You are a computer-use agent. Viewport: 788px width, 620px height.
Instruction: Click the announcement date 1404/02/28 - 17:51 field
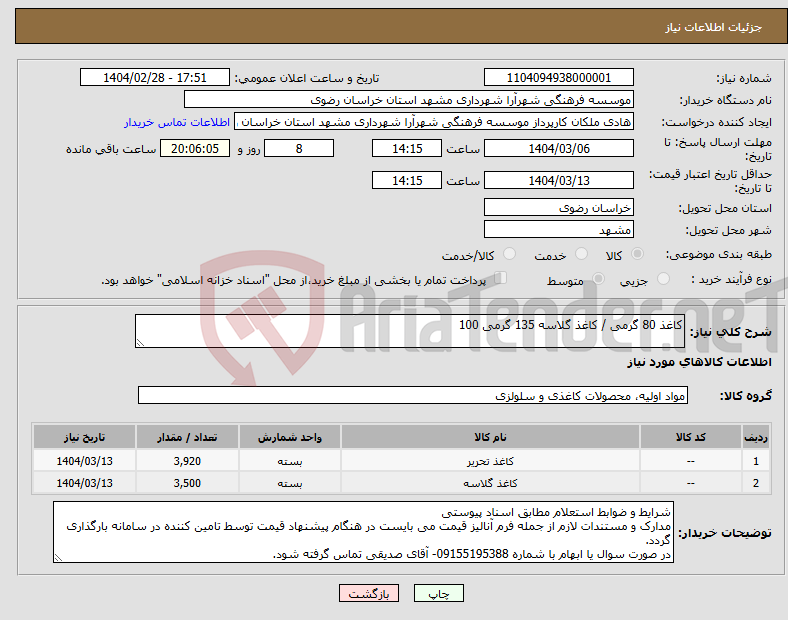(x=155, y=77)
